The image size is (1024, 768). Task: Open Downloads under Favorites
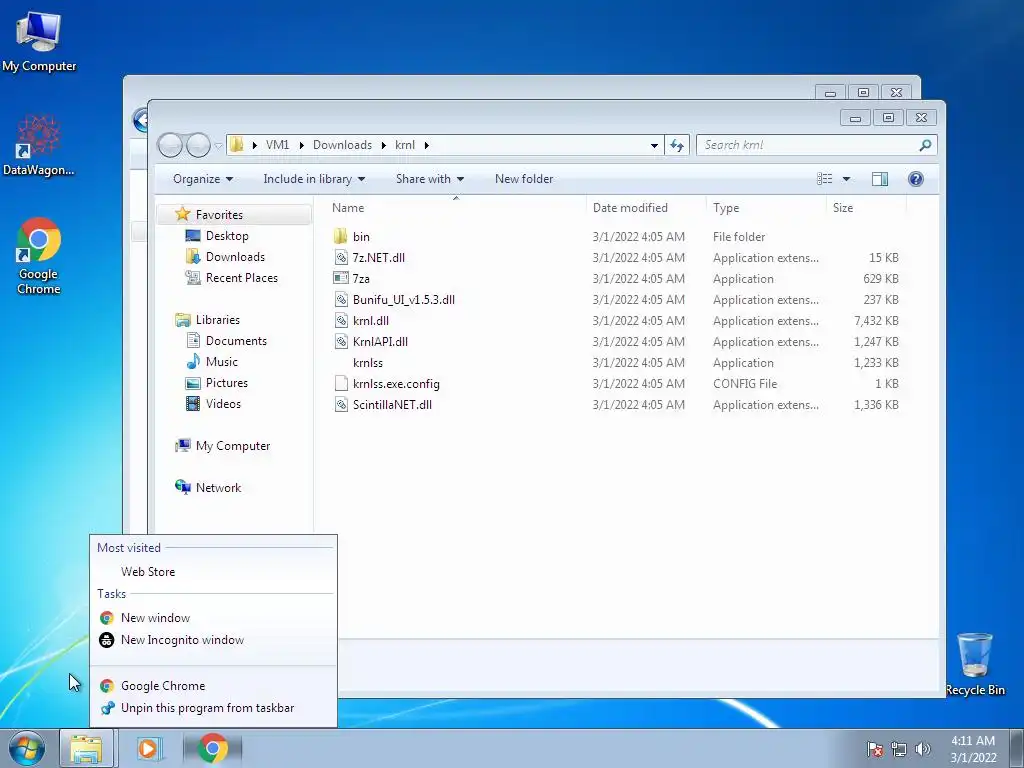point(235,257)
